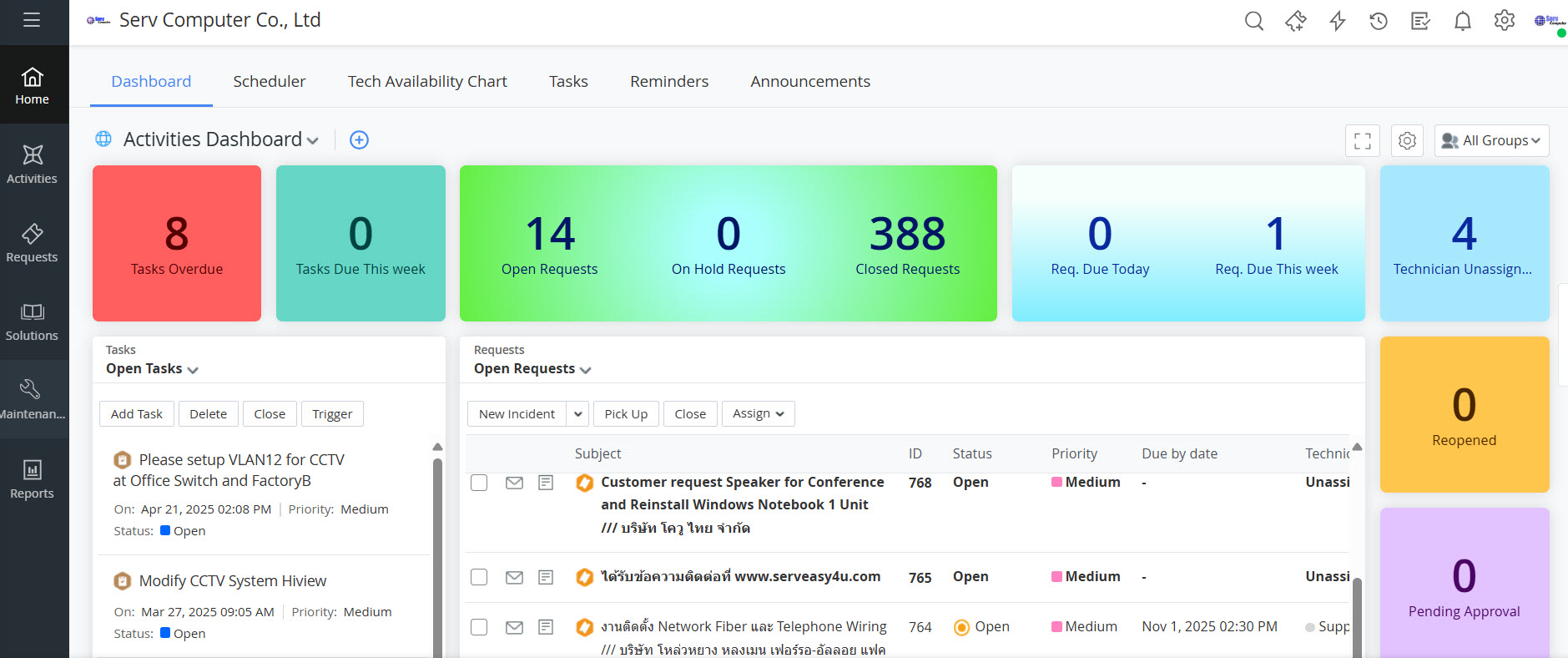Switch to the Scheduler tab
Image resolution: width=1568 pixels, height=658 pixels.
point(269,82)
